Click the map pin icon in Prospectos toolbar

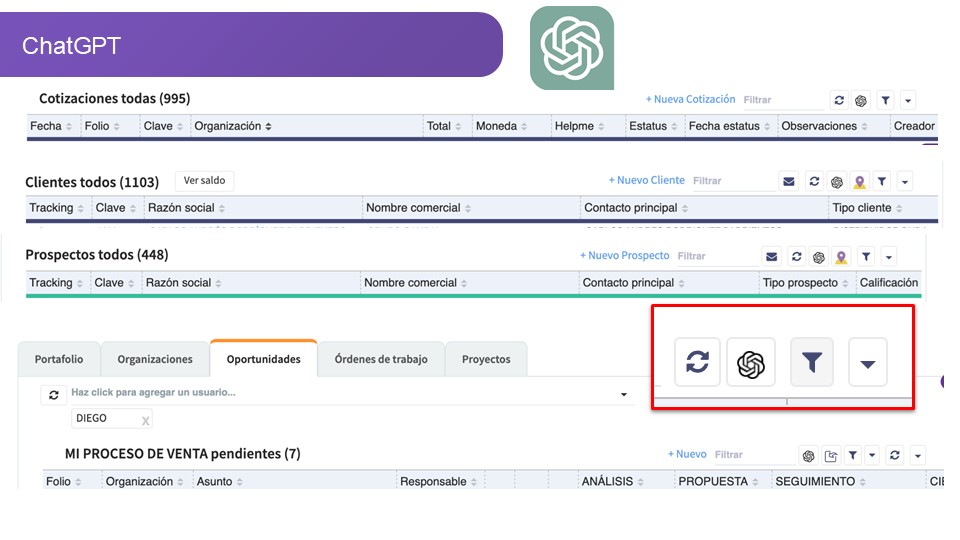841,257
